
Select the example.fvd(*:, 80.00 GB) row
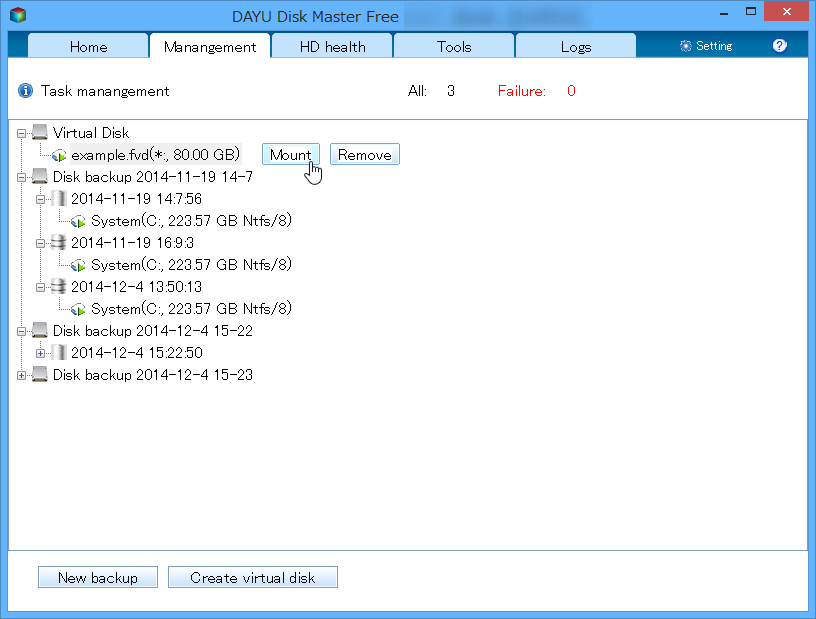click(156, 155)
